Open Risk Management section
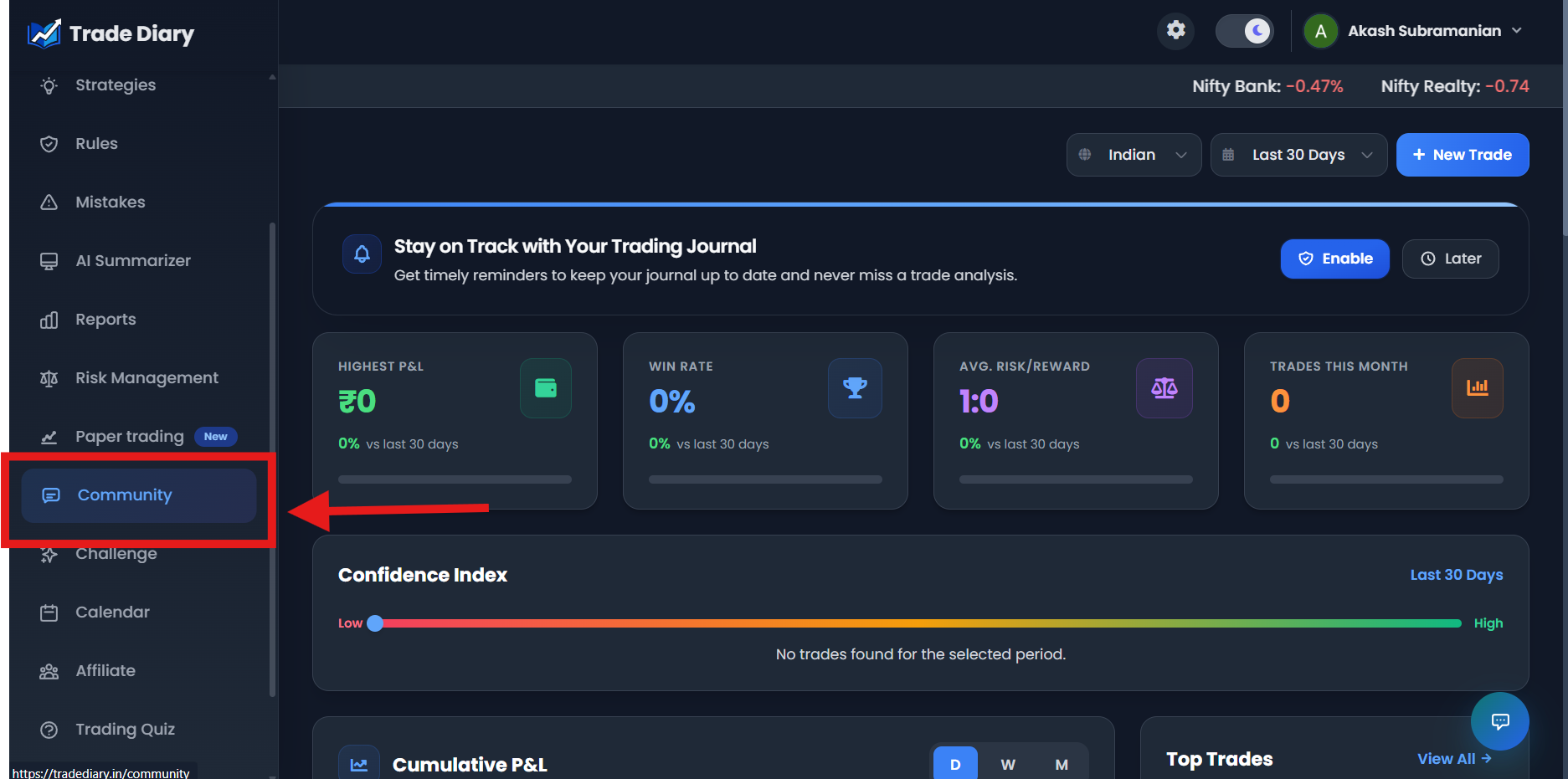Screen dimensions: 1568x779 point(147,378)
